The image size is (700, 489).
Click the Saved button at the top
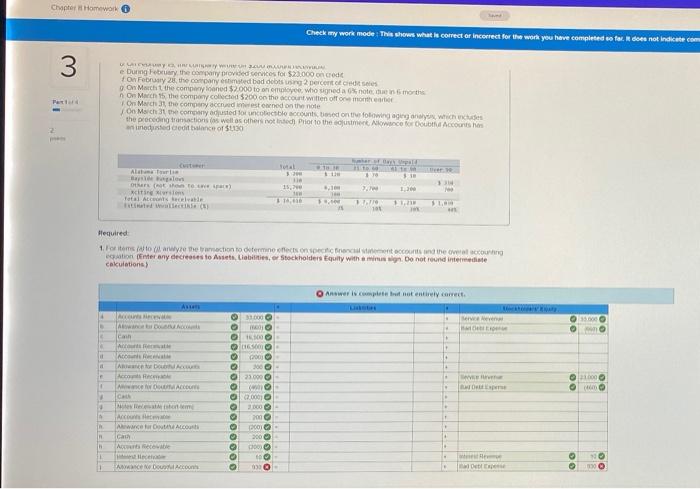[x=495, y=15]
